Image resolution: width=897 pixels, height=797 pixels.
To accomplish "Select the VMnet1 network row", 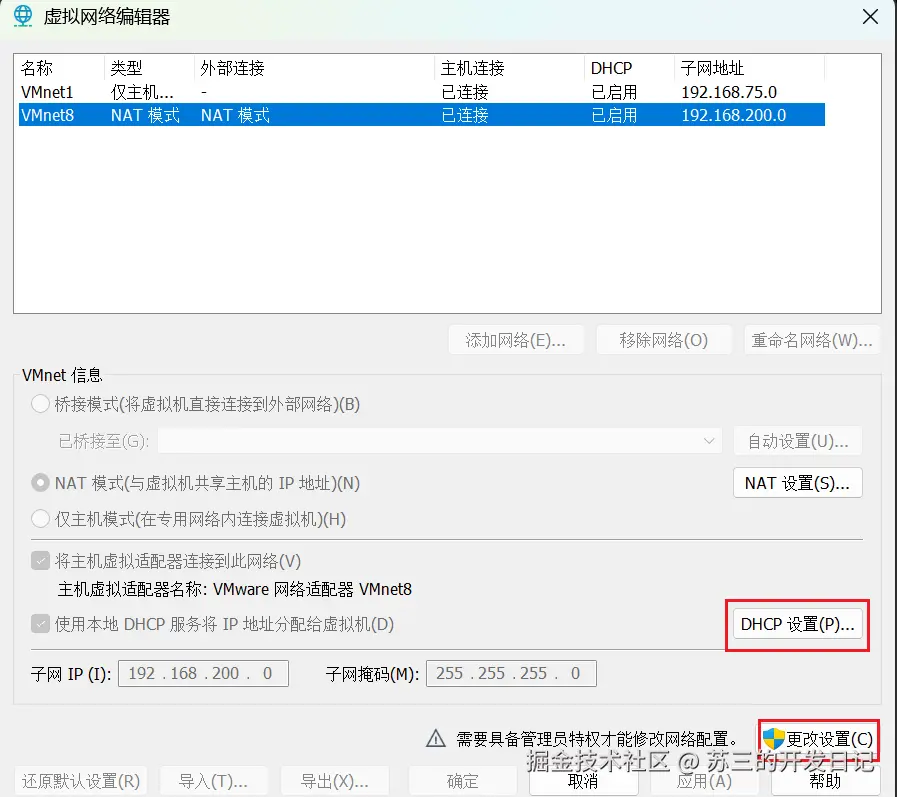I will coord(422,92).
